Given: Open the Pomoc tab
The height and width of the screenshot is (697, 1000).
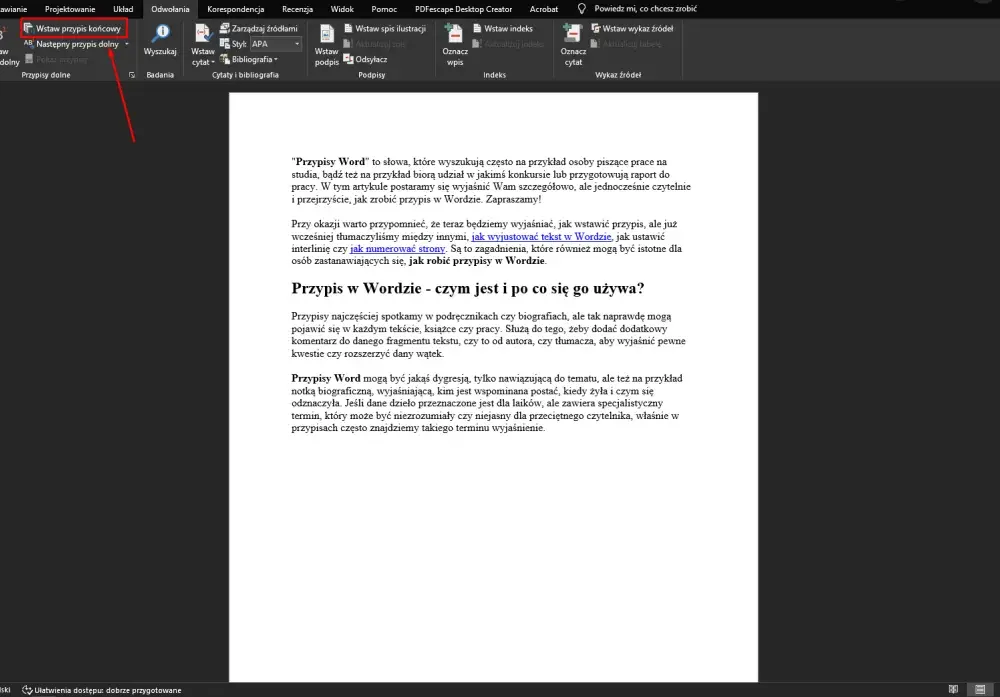Looking at the screenshot, I should tap(384, 9).
